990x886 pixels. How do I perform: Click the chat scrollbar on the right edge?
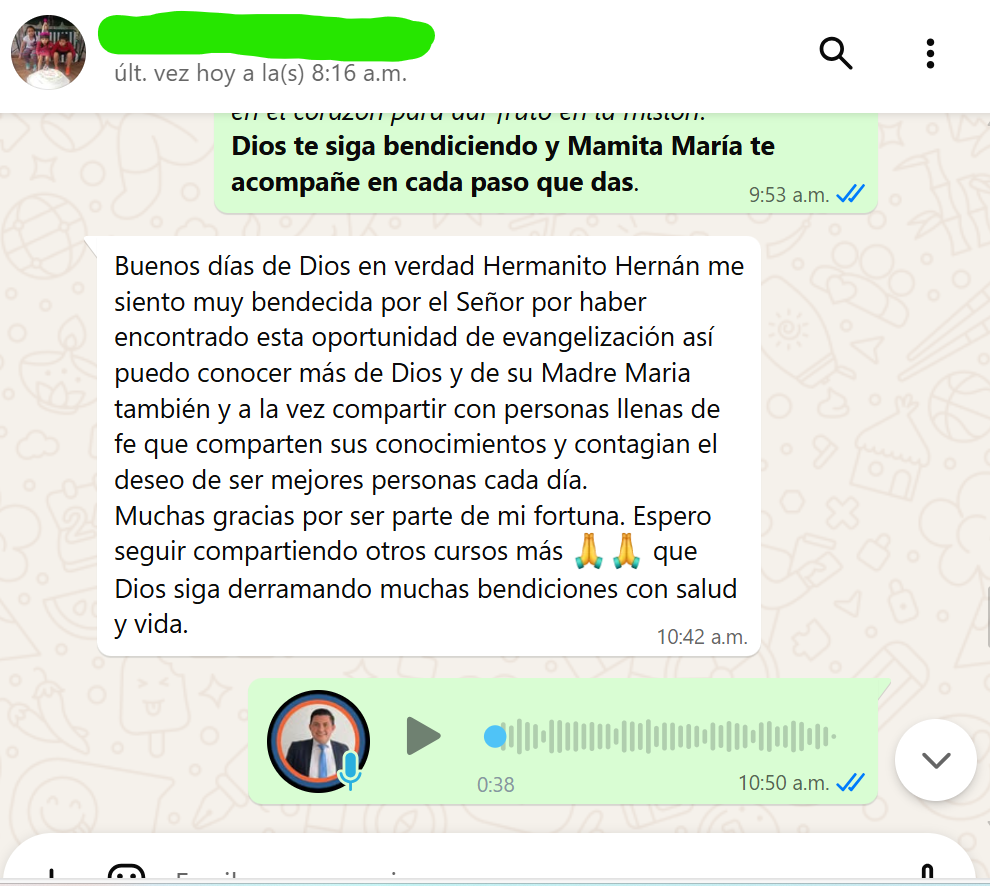pyautogui.click(x=987, y=617)
